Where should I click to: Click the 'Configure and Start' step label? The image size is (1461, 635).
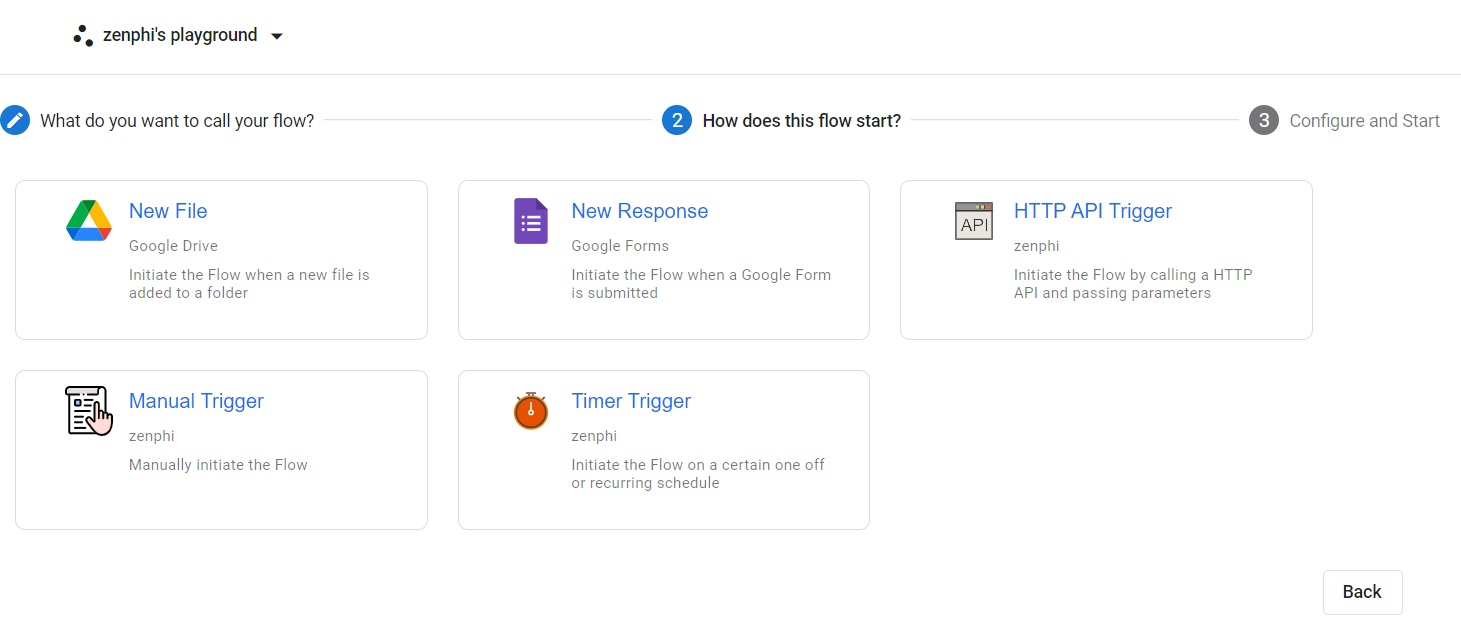point(1365,120)
